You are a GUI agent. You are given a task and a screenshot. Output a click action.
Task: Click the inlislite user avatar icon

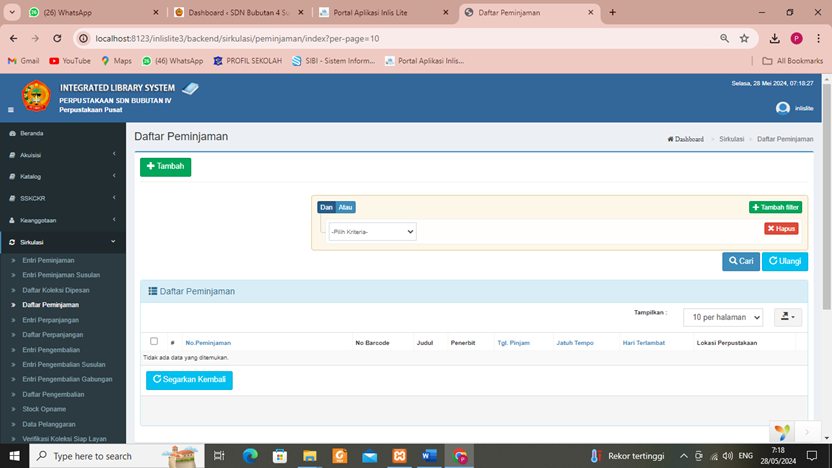(x=782, y=108)
